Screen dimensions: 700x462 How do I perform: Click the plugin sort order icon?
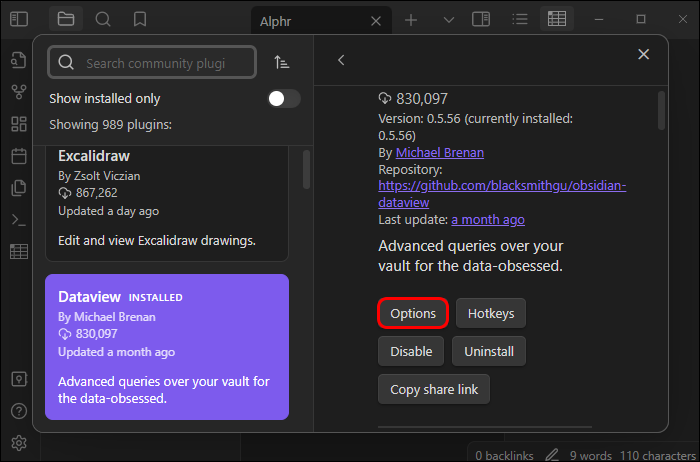[x=282, y=62]
